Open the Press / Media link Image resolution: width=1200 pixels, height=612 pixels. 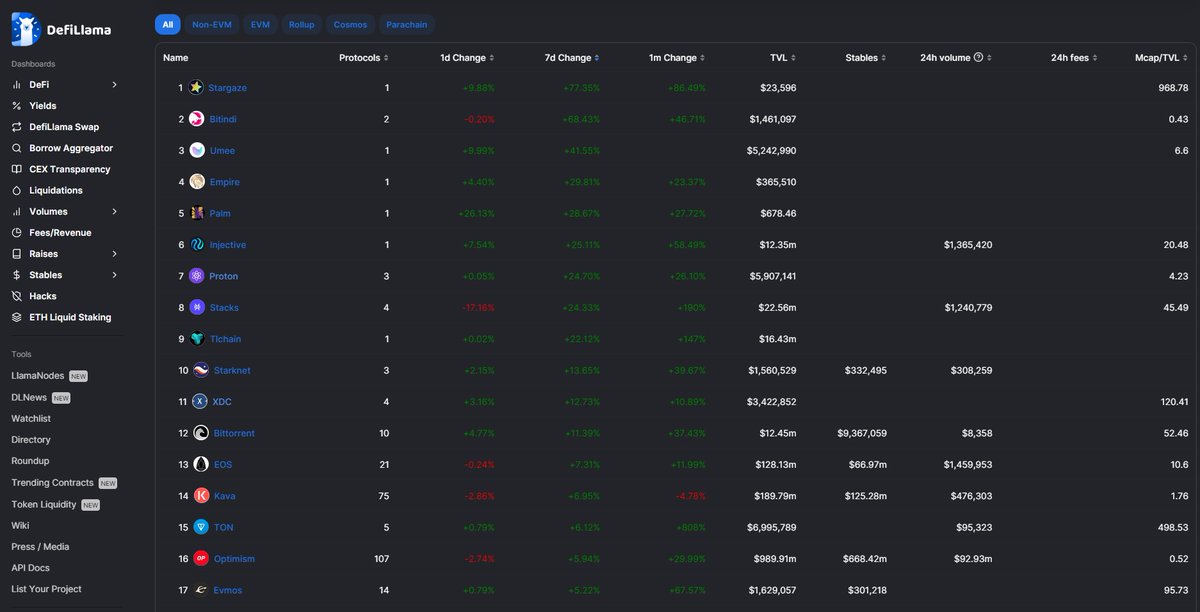click(x=40, y=547)
